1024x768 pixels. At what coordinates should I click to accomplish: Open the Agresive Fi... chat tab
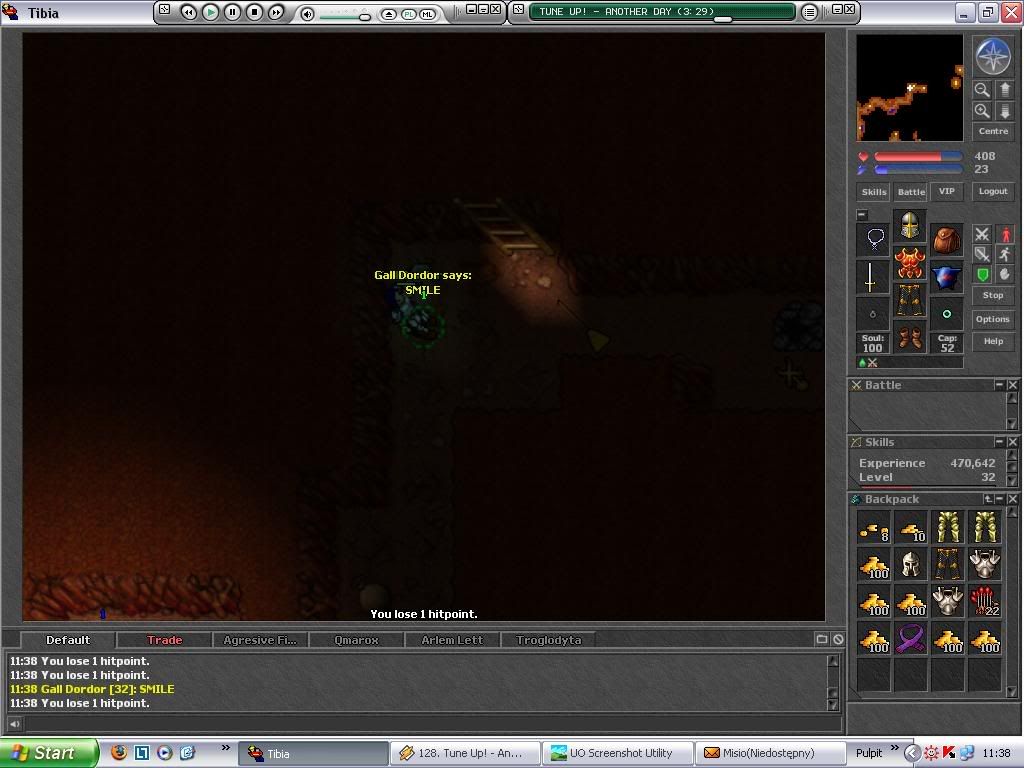pyautogui.click(x=260, y=640)
